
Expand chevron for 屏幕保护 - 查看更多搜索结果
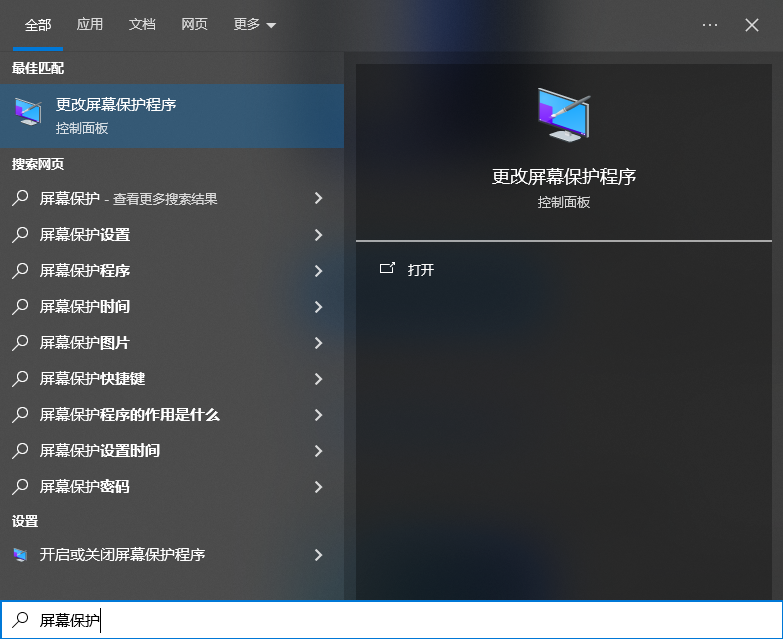pos(319,198)
